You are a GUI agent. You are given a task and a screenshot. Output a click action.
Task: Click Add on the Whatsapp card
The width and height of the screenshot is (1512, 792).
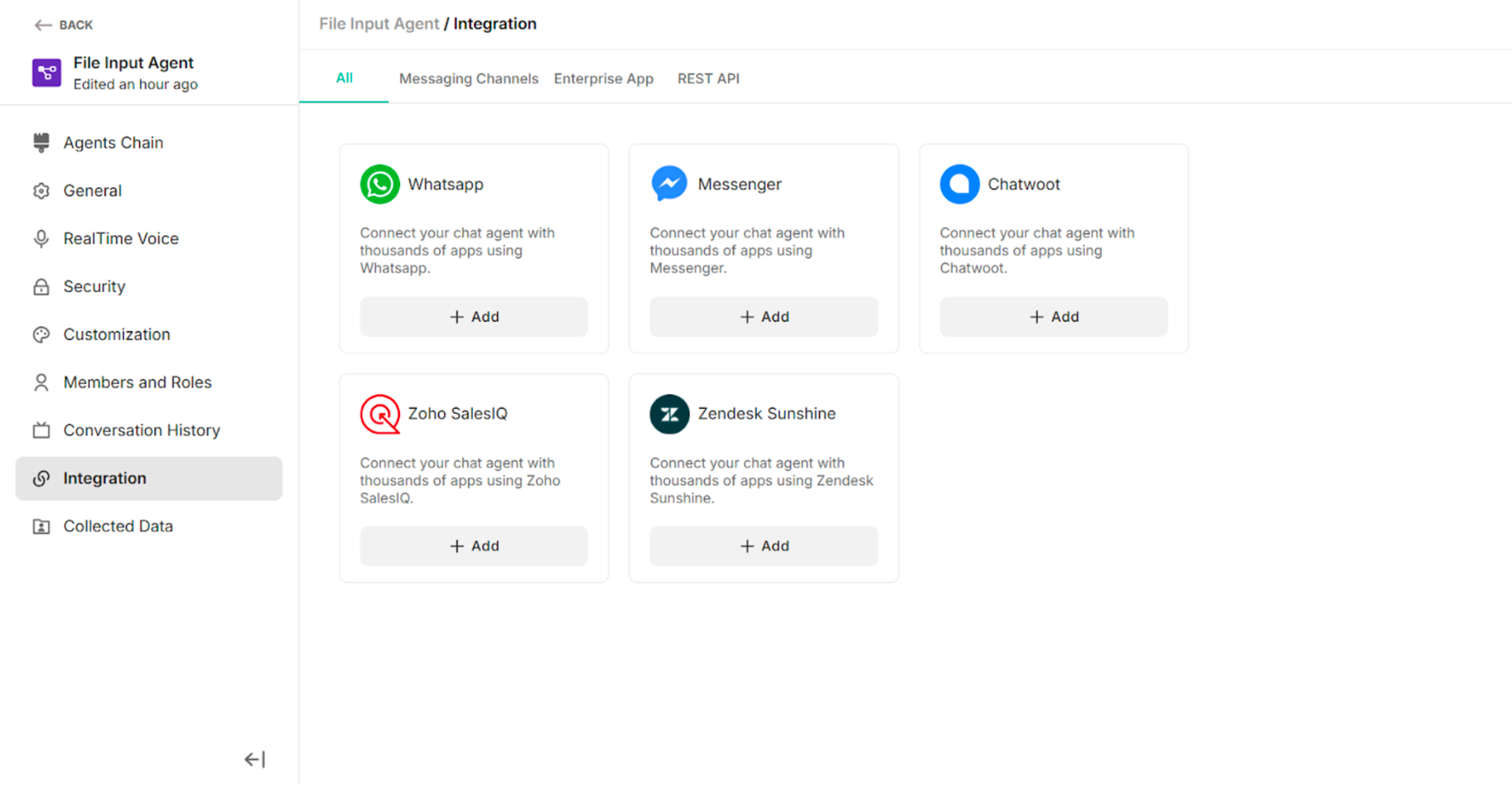(473, 316)
